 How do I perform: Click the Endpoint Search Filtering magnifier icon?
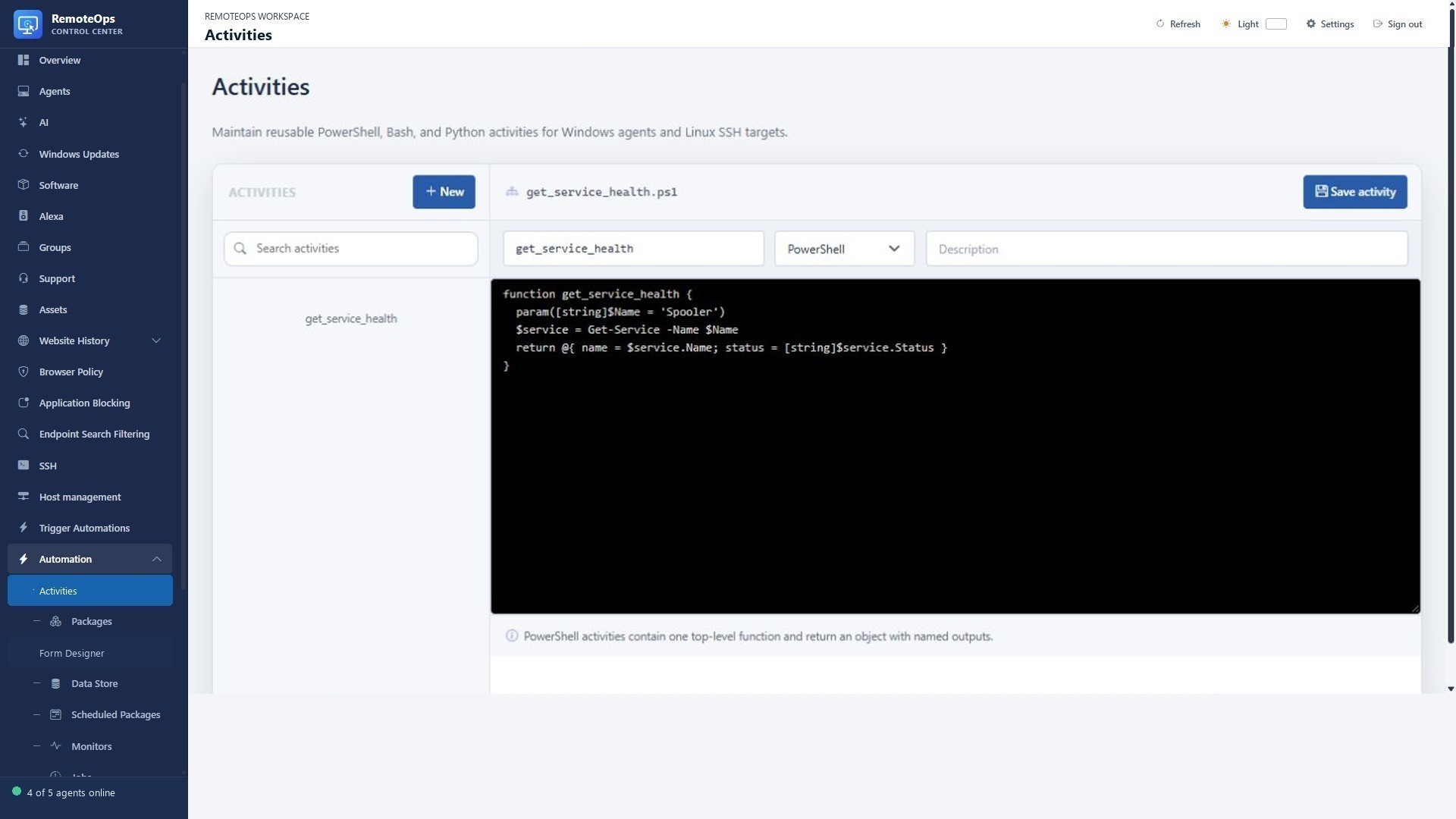[24, 434]
